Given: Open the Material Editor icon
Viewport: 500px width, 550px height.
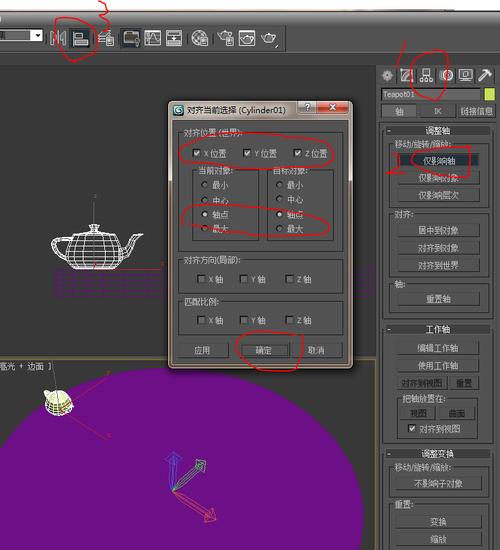Looking at the screenshot, I should click(200, 38).
